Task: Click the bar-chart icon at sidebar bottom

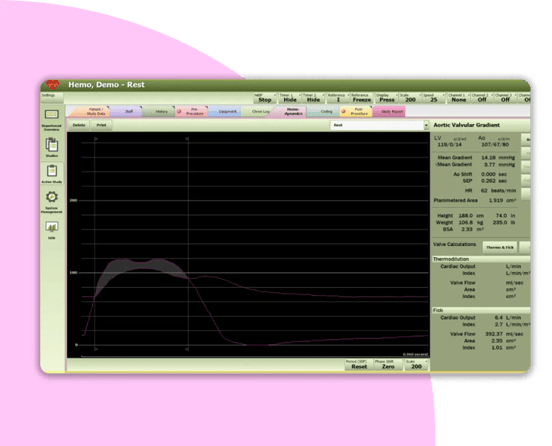Action: point(52,227)
